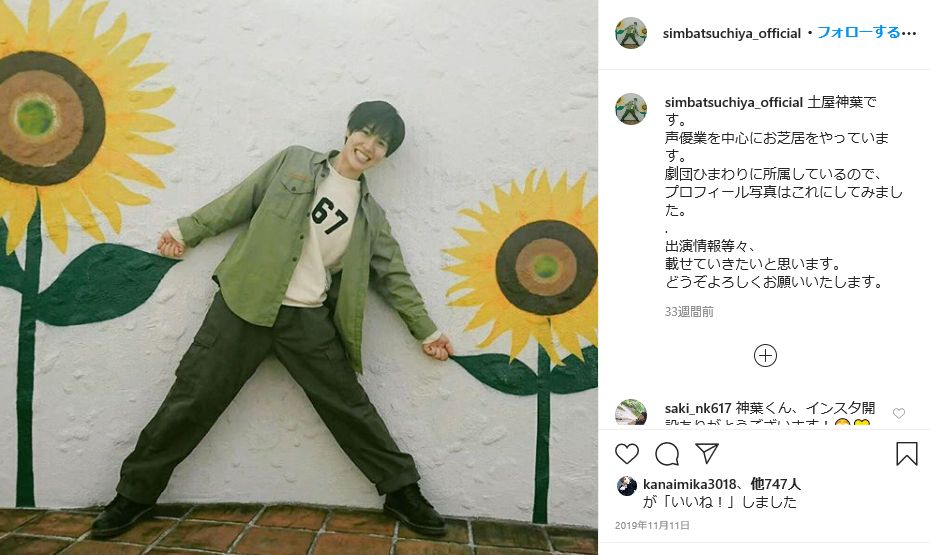Open the avatar next to the caption text
The height and width of the screenshot is (555, 930).
coord(630,109)
